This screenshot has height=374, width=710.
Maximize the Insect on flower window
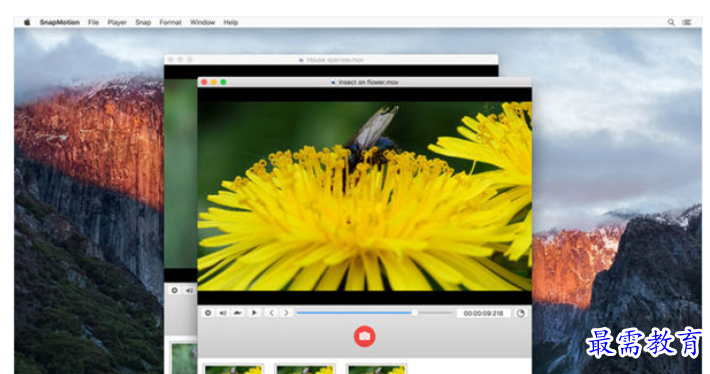coord(223,82)
